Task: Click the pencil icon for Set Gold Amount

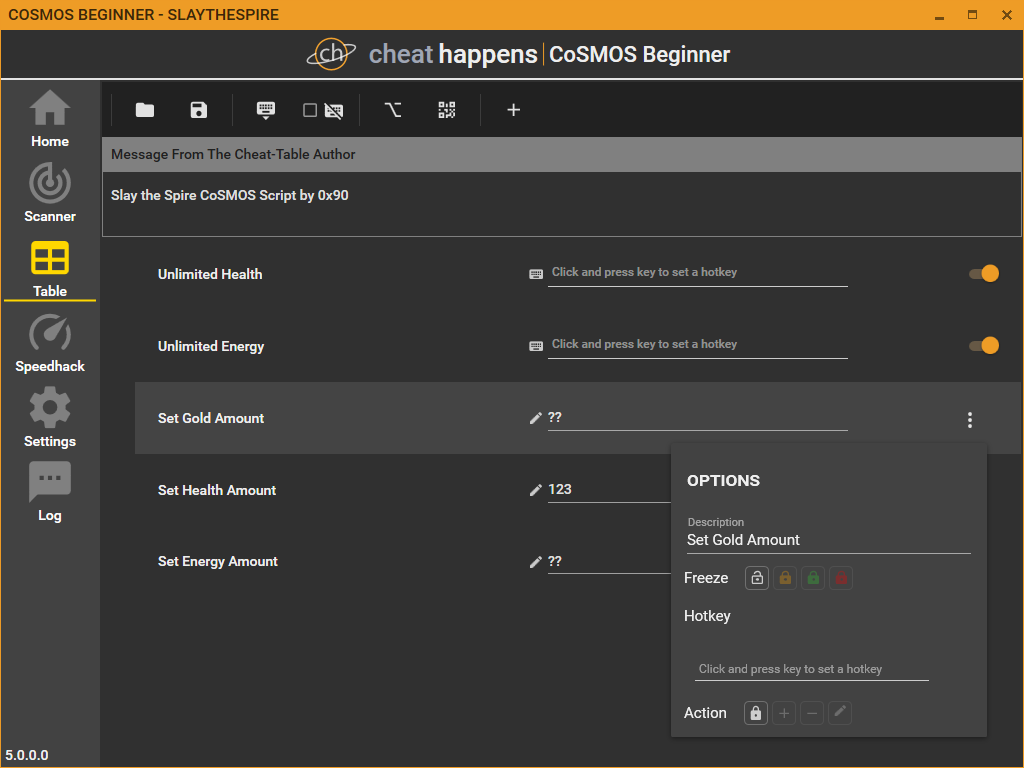Action: coord(536,418)
